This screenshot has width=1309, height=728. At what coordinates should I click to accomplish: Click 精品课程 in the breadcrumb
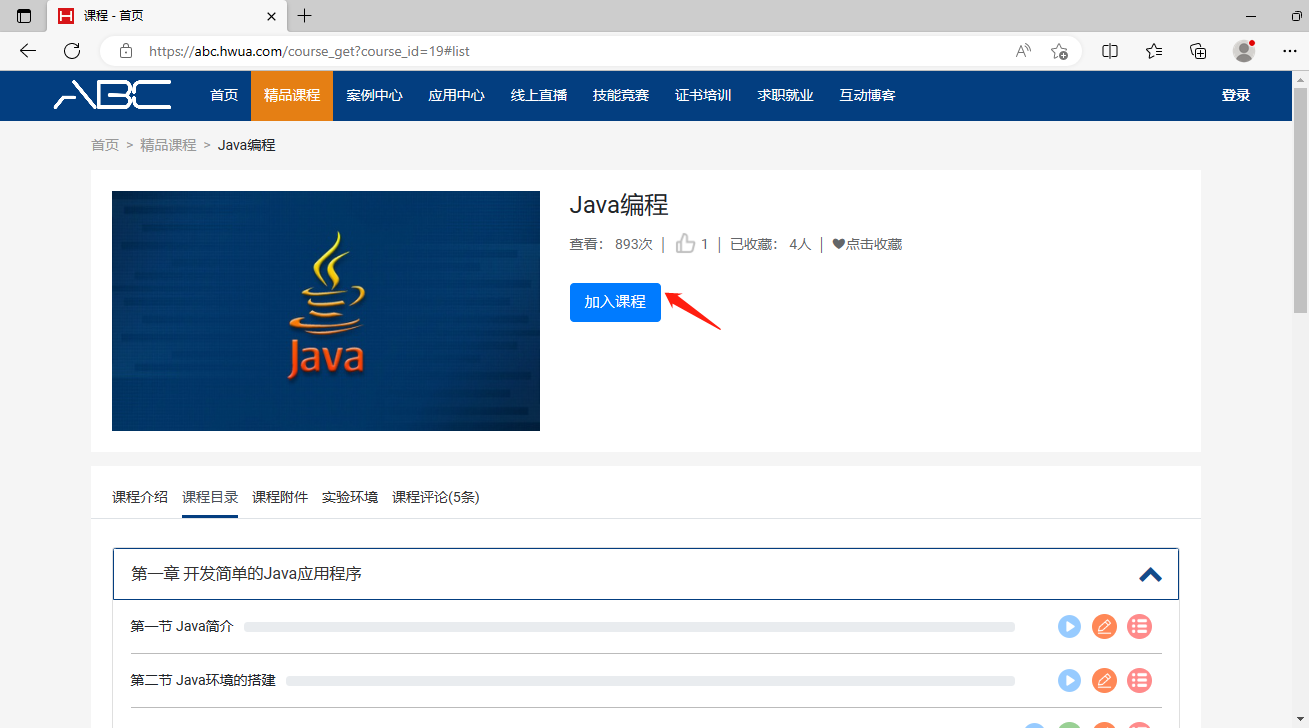tap(168, 145)
